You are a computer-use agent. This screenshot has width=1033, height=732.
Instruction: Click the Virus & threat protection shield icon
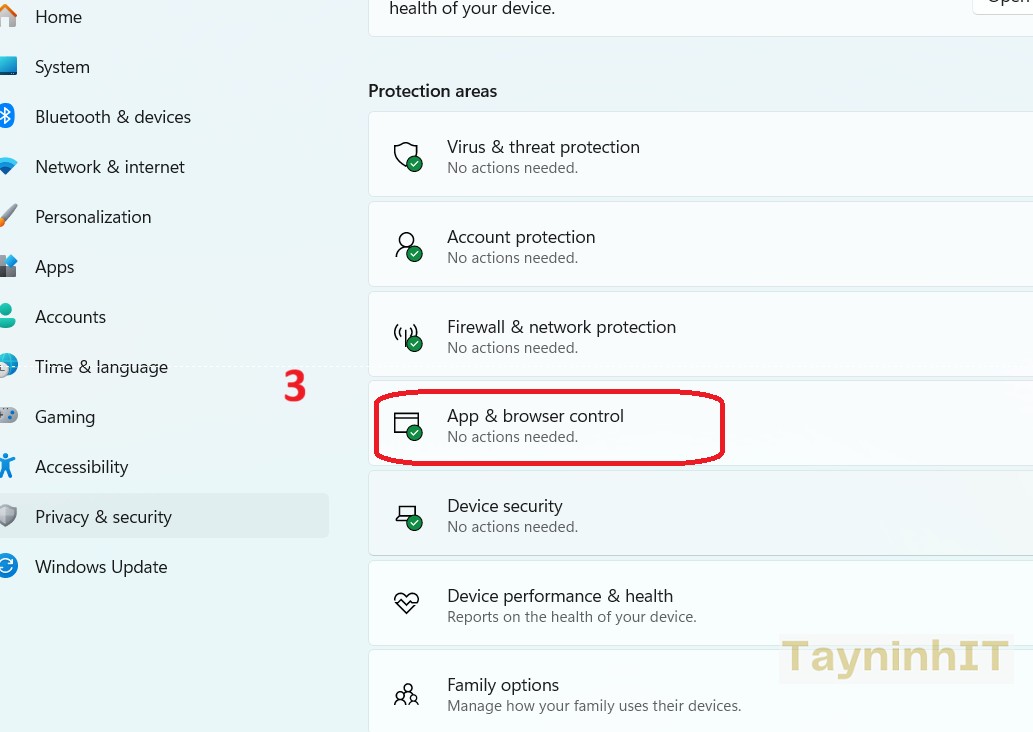[x=406, y=156]
